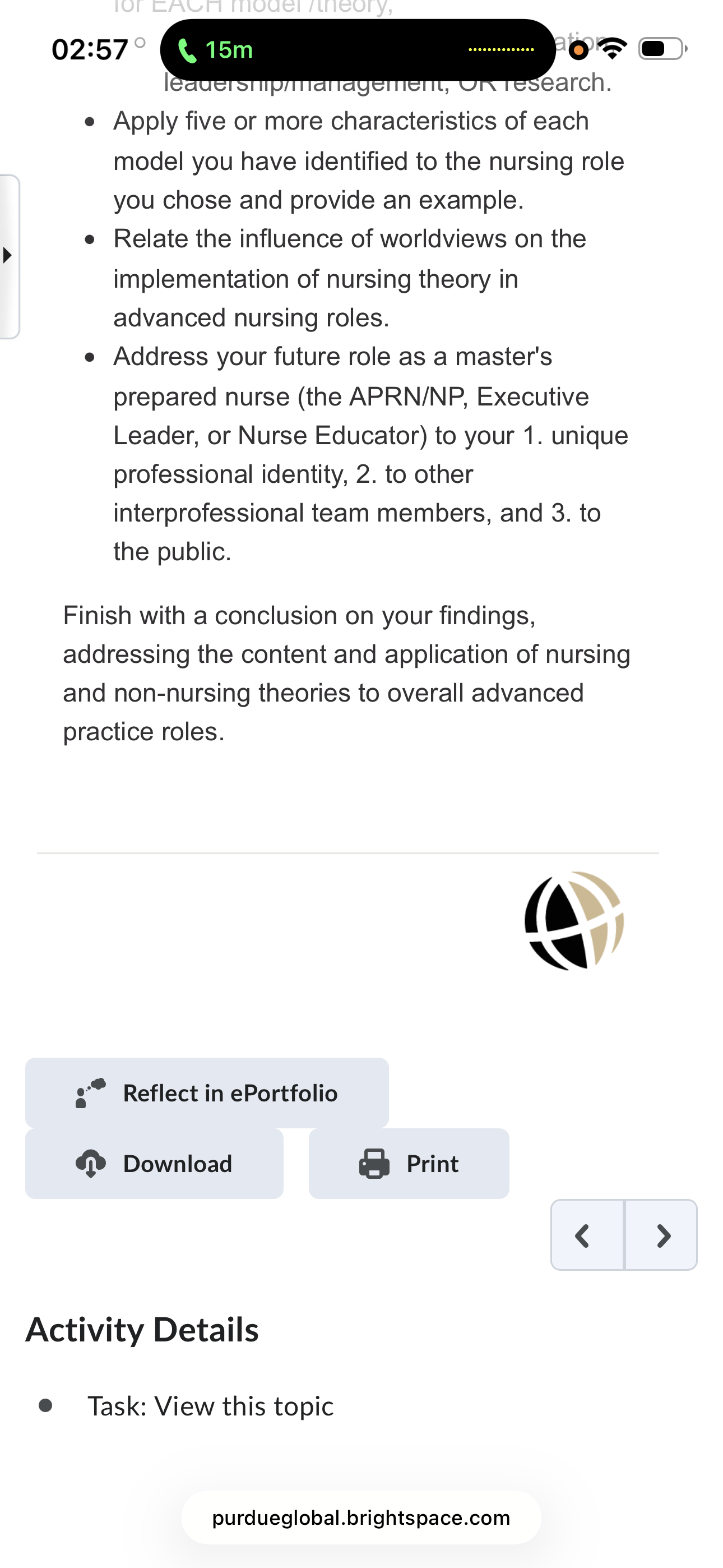Viewport: 723px width, 1568px height.
Task: Select the Activity Details heading
Action: 142,1330
